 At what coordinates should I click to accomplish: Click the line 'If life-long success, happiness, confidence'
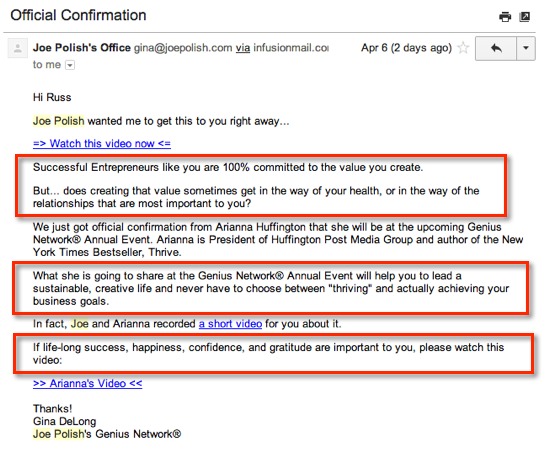click(268, 353)
